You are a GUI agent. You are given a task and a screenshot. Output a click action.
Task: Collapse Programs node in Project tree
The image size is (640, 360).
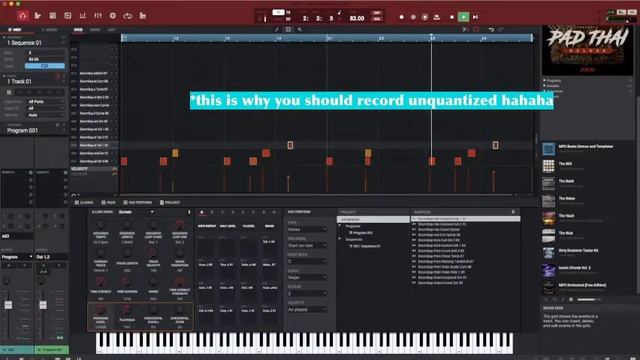[x=340, y=226]
